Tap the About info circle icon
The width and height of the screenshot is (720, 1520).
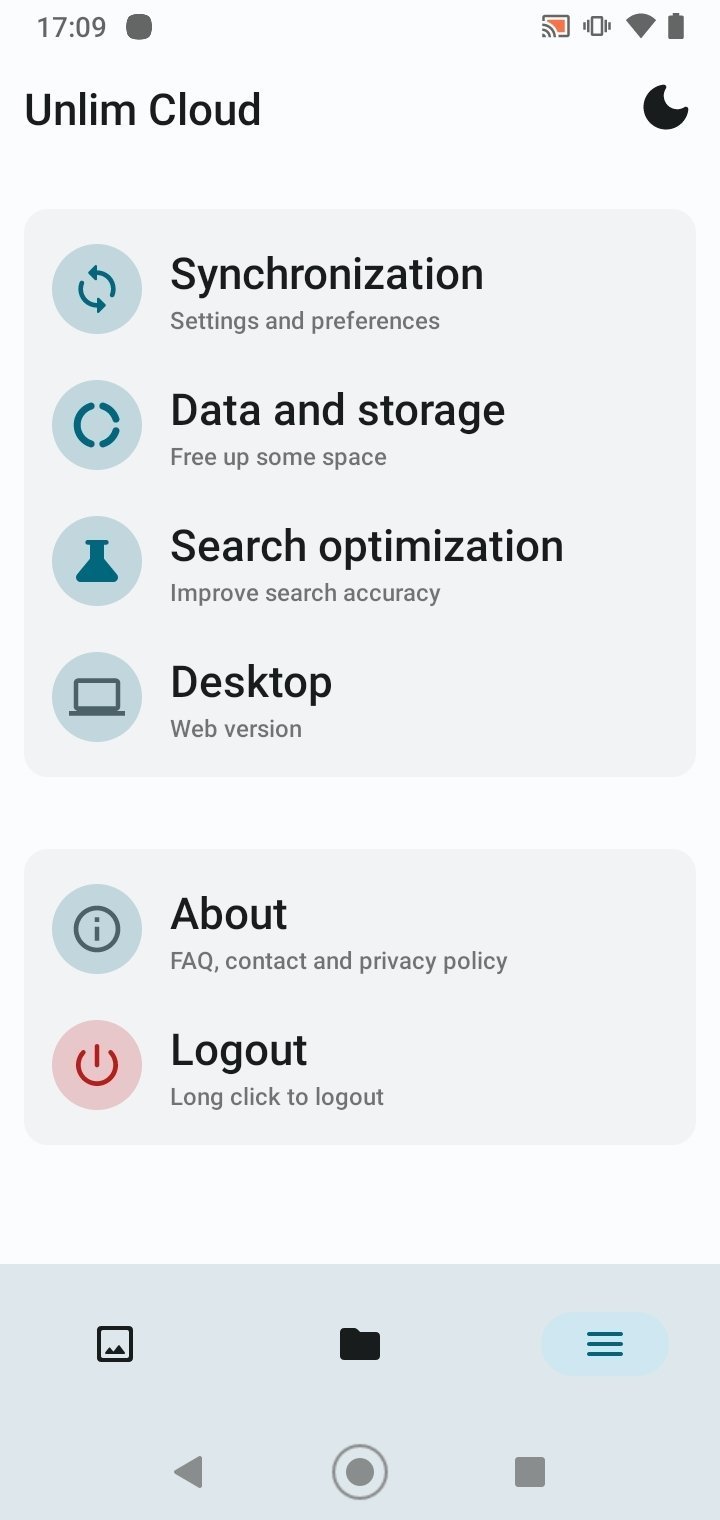(97, 929)
